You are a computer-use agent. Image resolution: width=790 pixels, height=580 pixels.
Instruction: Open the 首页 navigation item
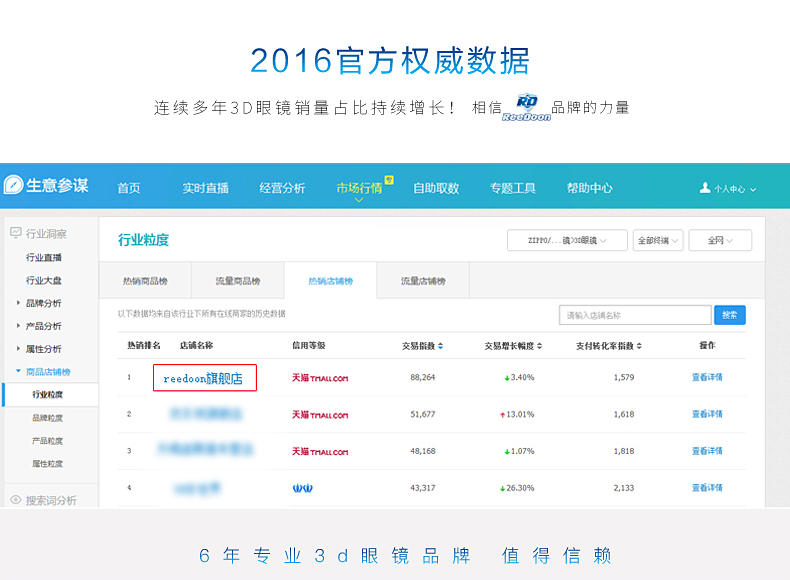pyautogui.click(x=129, y=188)
